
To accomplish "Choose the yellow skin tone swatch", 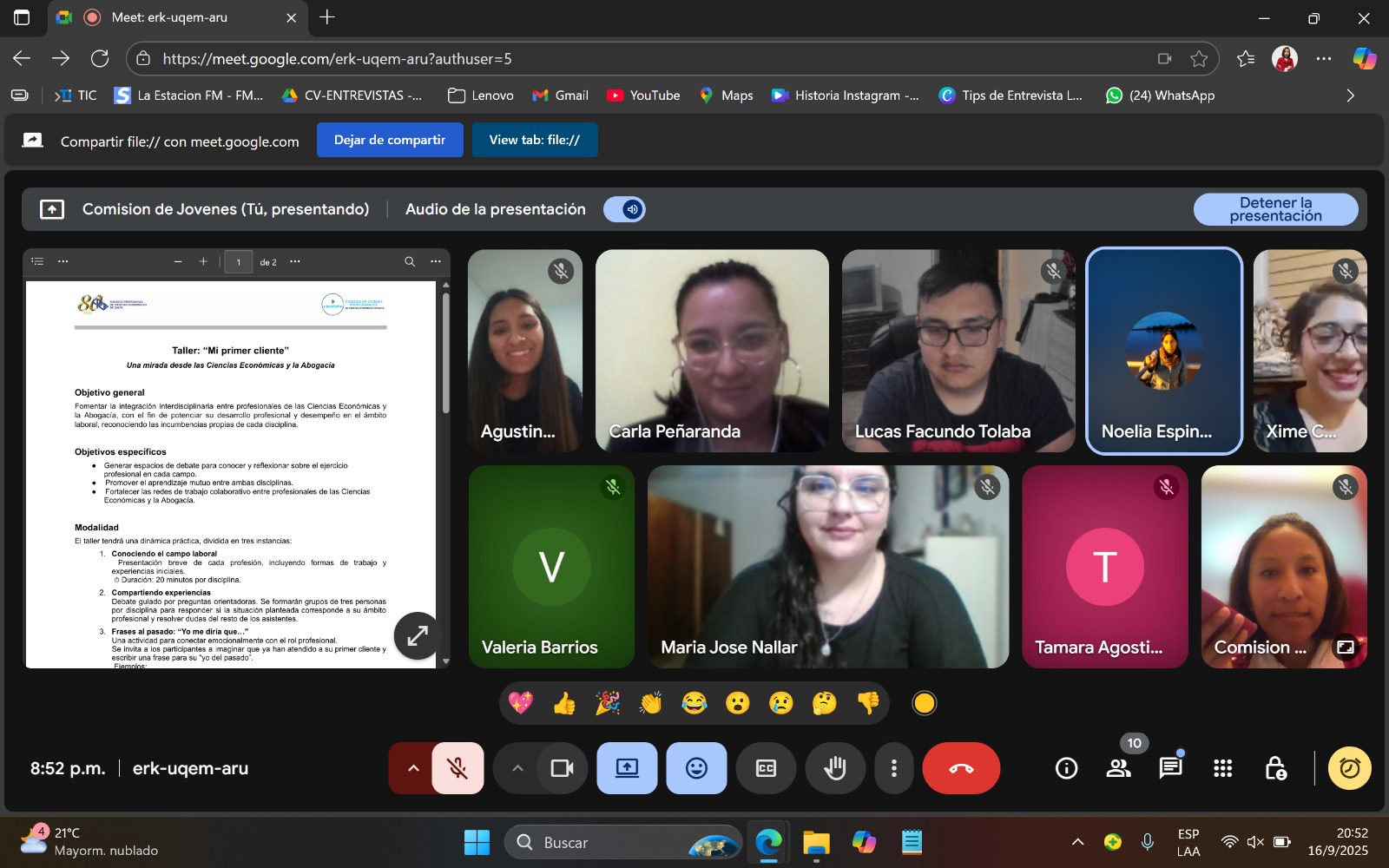I will [925, 703].
